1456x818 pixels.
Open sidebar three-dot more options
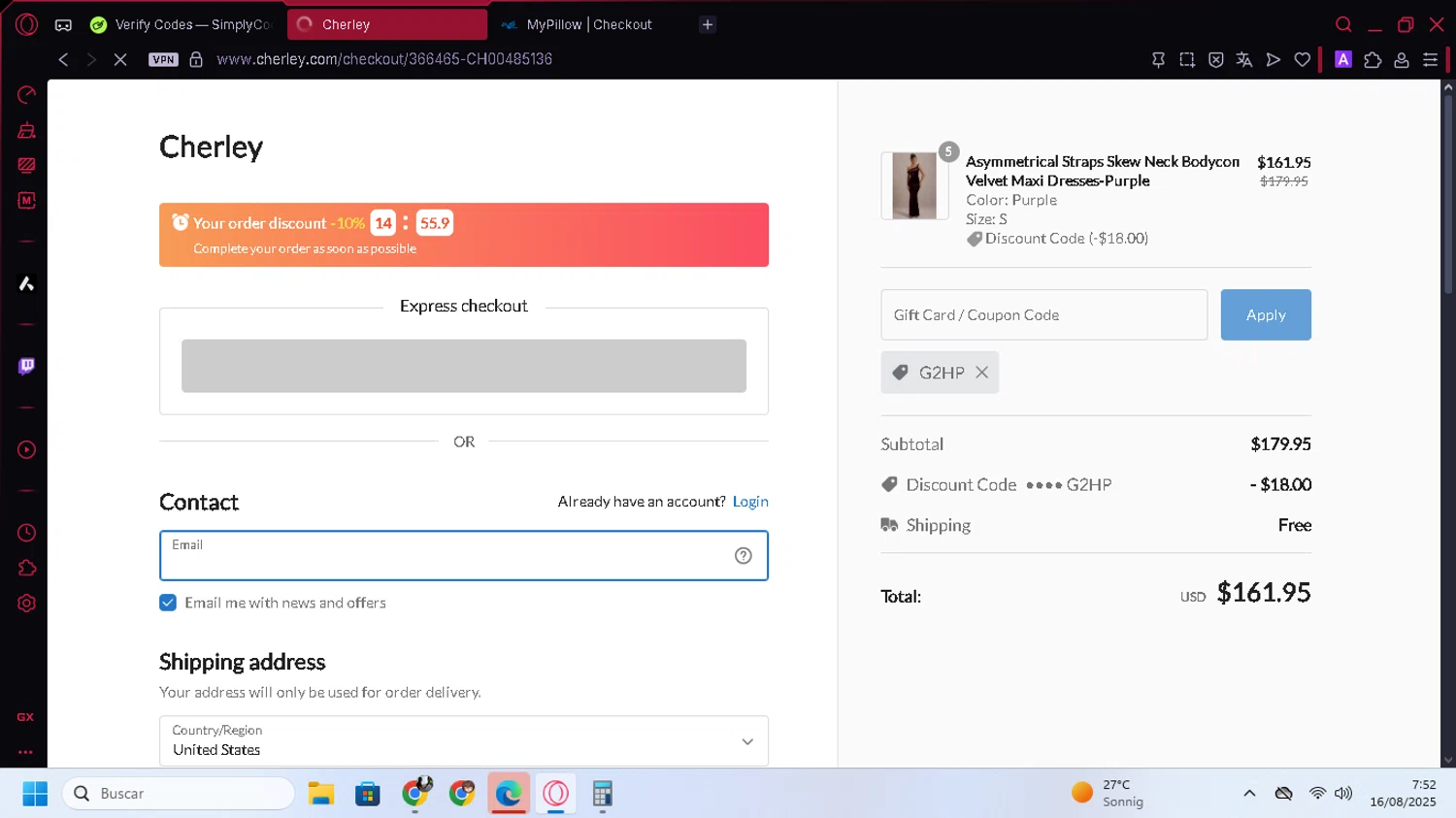[x=26, y=752]
